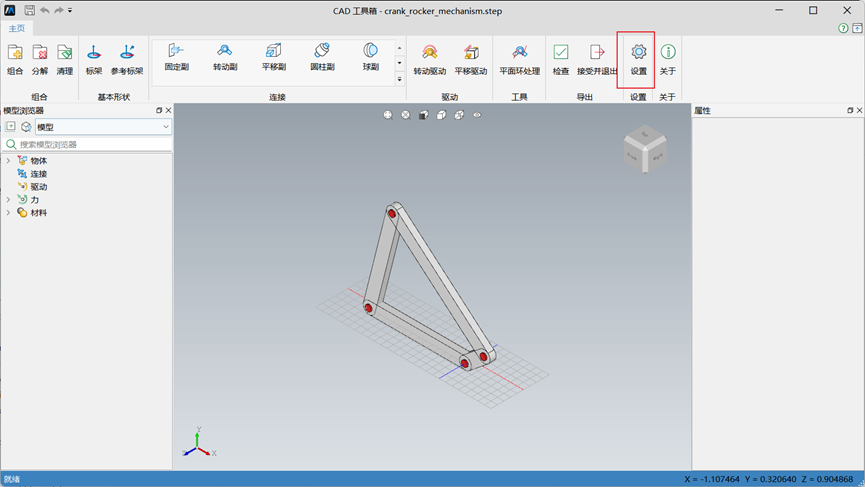
Task: Expand the 力 tree node
Action: click(8, 200)
